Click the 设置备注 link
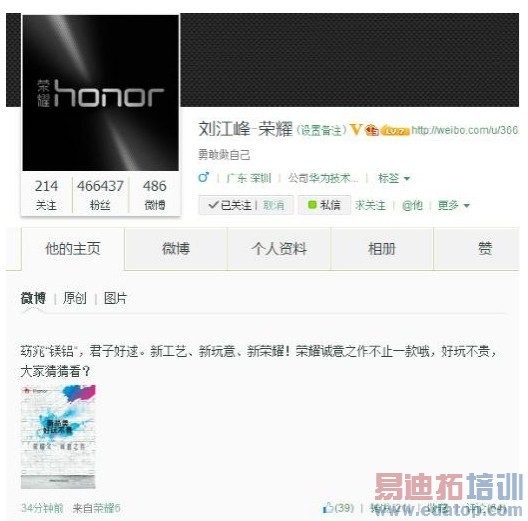The height and width of the screenshot is (521, 528). [321, 130]
